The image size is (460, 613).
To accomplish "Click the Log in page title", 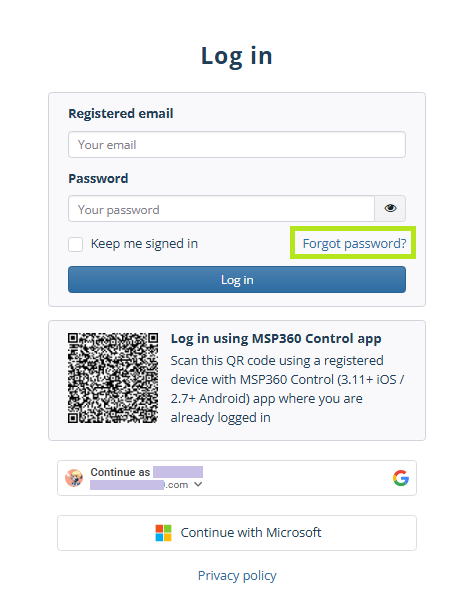I will tap(236, 56).
